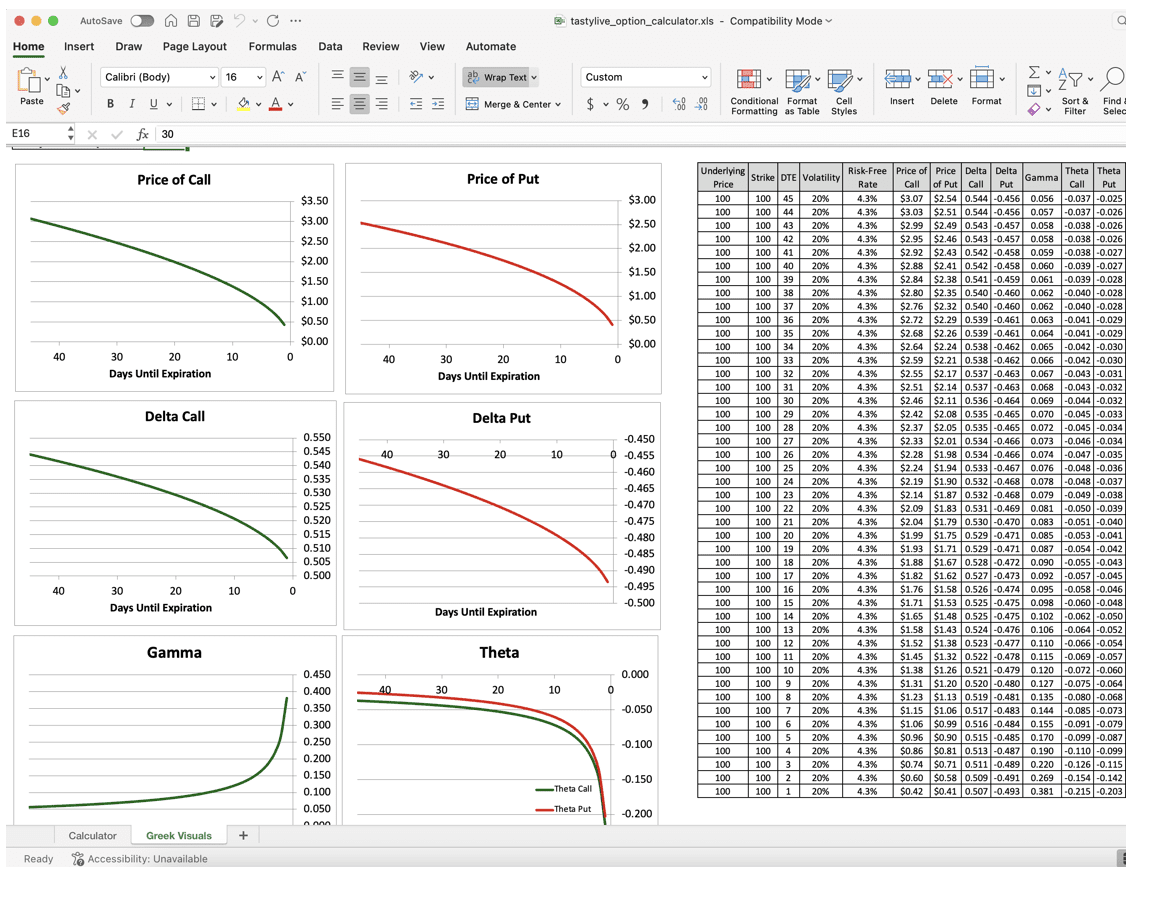Toggle Align Left horizontal alignment
Viewport: 1156px width, 898px height.
click(x=338, y=104)
